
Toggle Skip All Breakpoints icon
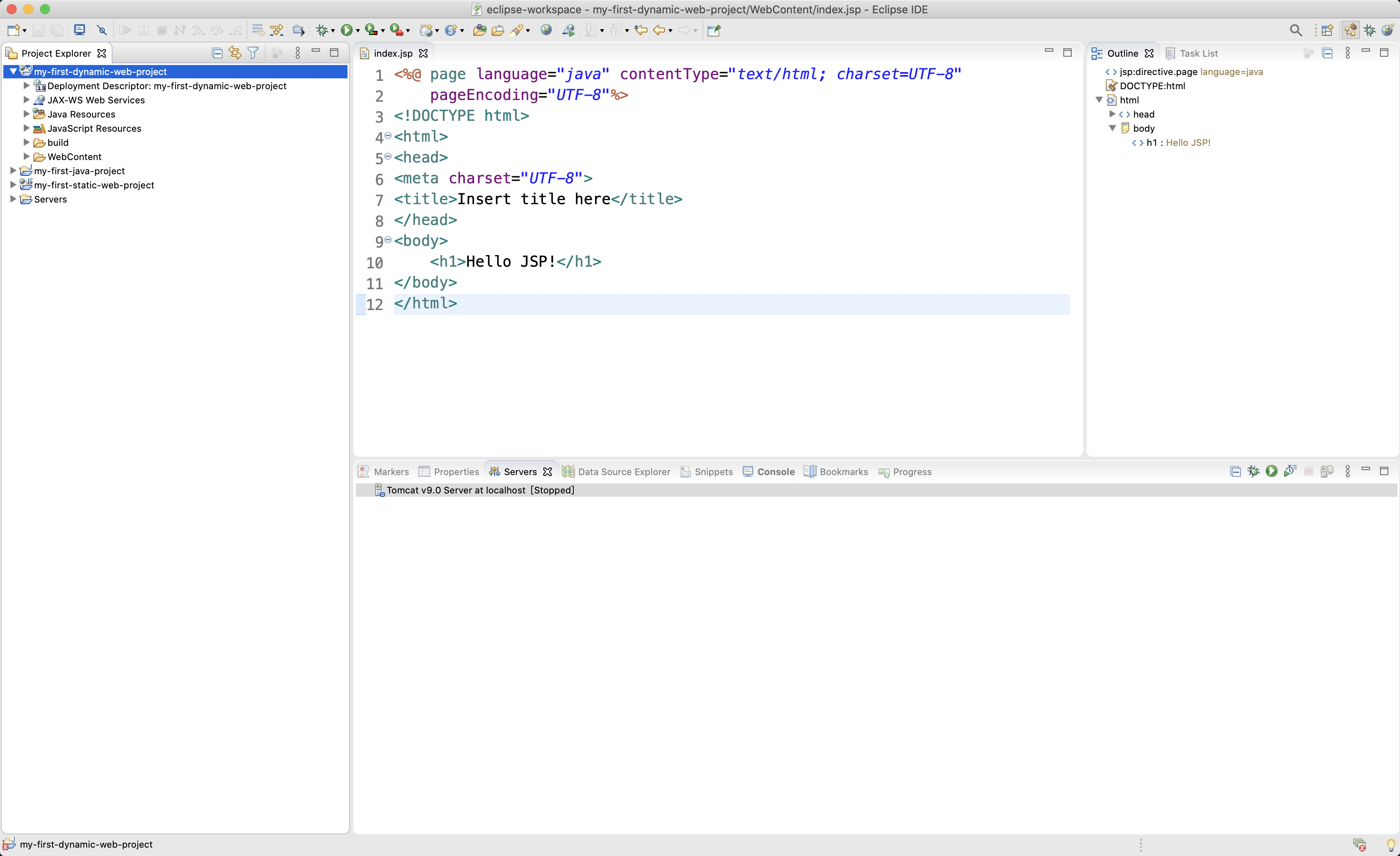(x=102, y=30)
